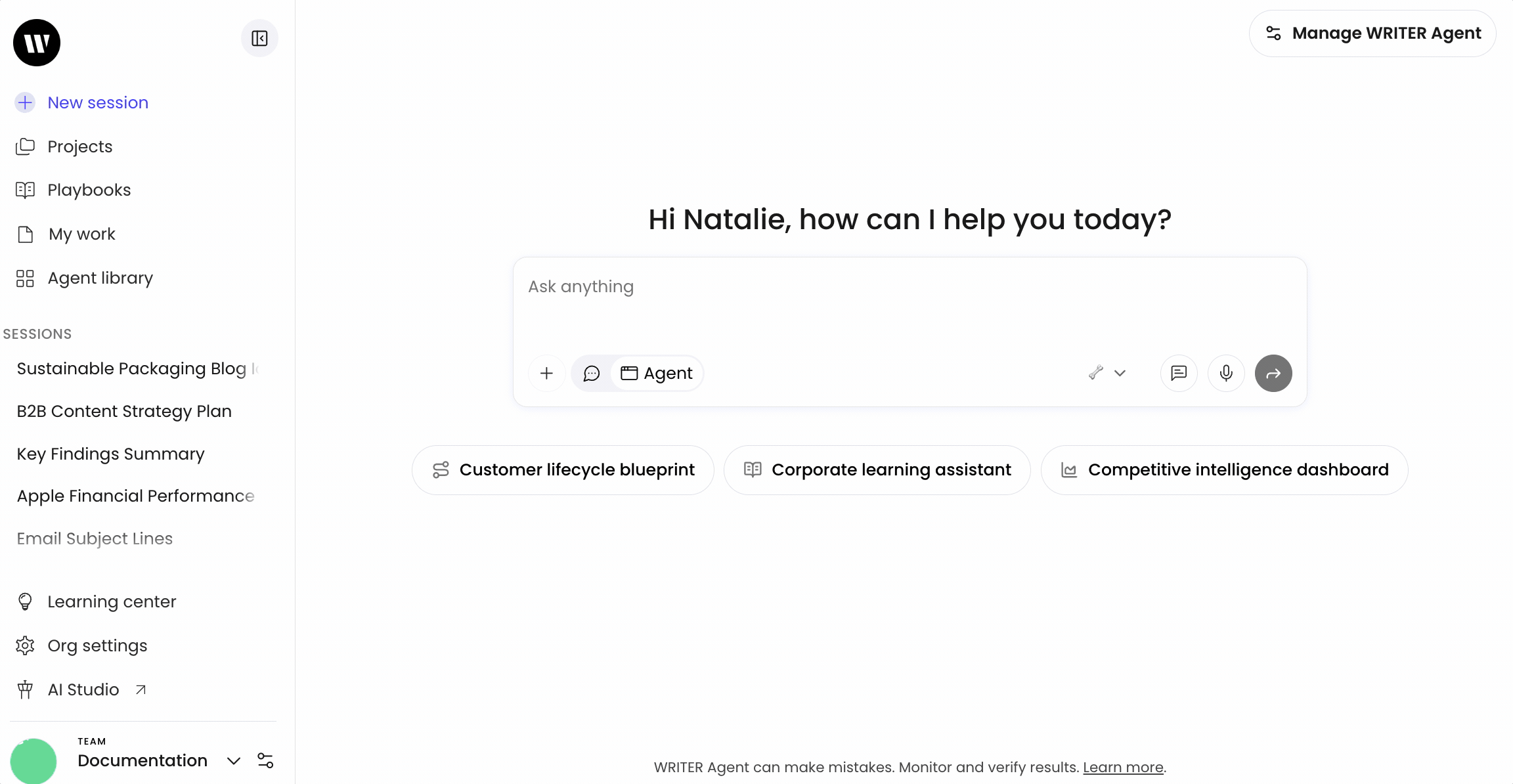
Task: Open the prompt library message icon
Action: pyautogui.click(x=1179, y=374)
